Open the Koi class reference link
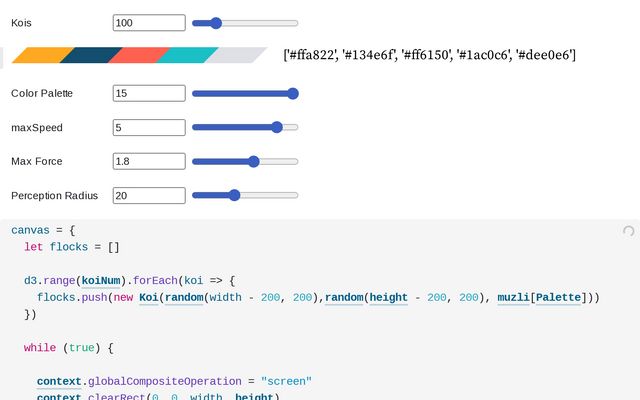 [149, 298]
